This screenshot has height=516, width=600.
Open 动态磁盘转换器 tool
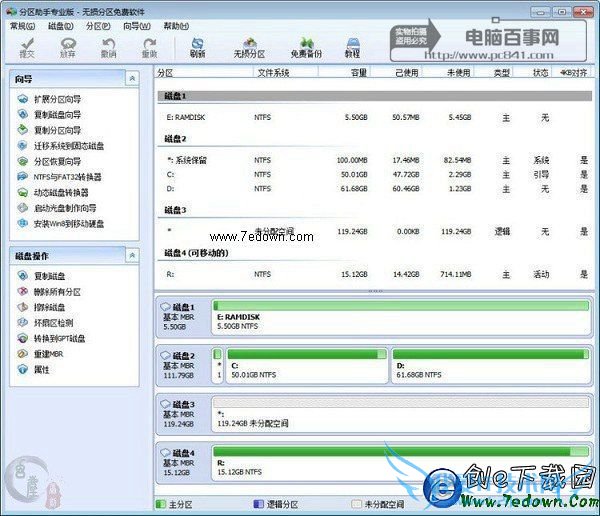53,193
